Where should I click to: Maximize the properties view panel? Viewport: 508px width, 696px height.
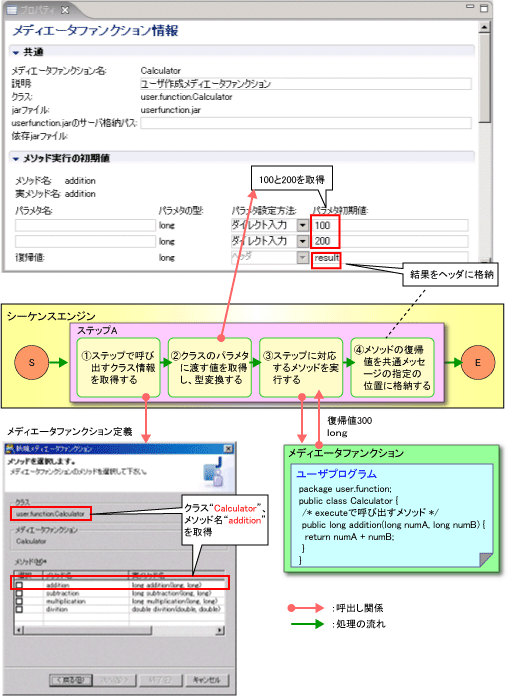click(x=484, y=8)
